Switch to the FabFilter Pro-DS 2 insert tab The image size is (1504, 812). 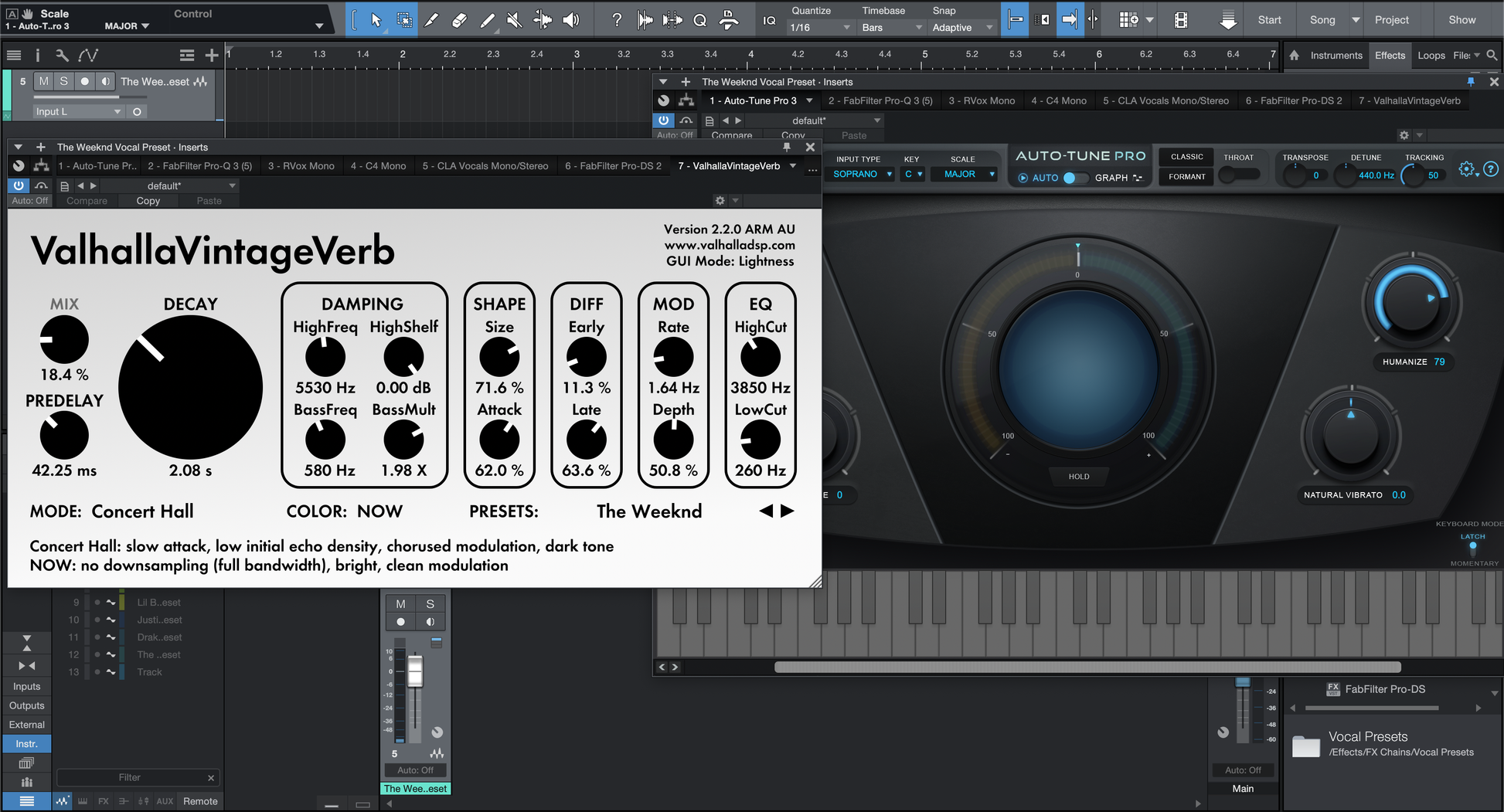click(613, 166)
